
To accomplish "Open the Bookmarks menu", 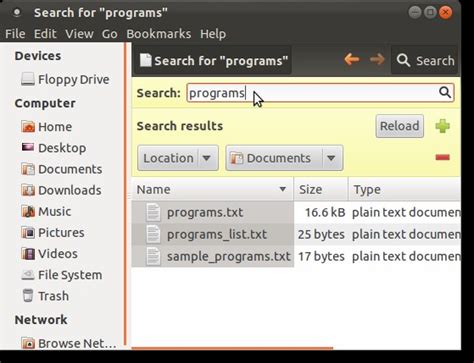I will point(159,34).
